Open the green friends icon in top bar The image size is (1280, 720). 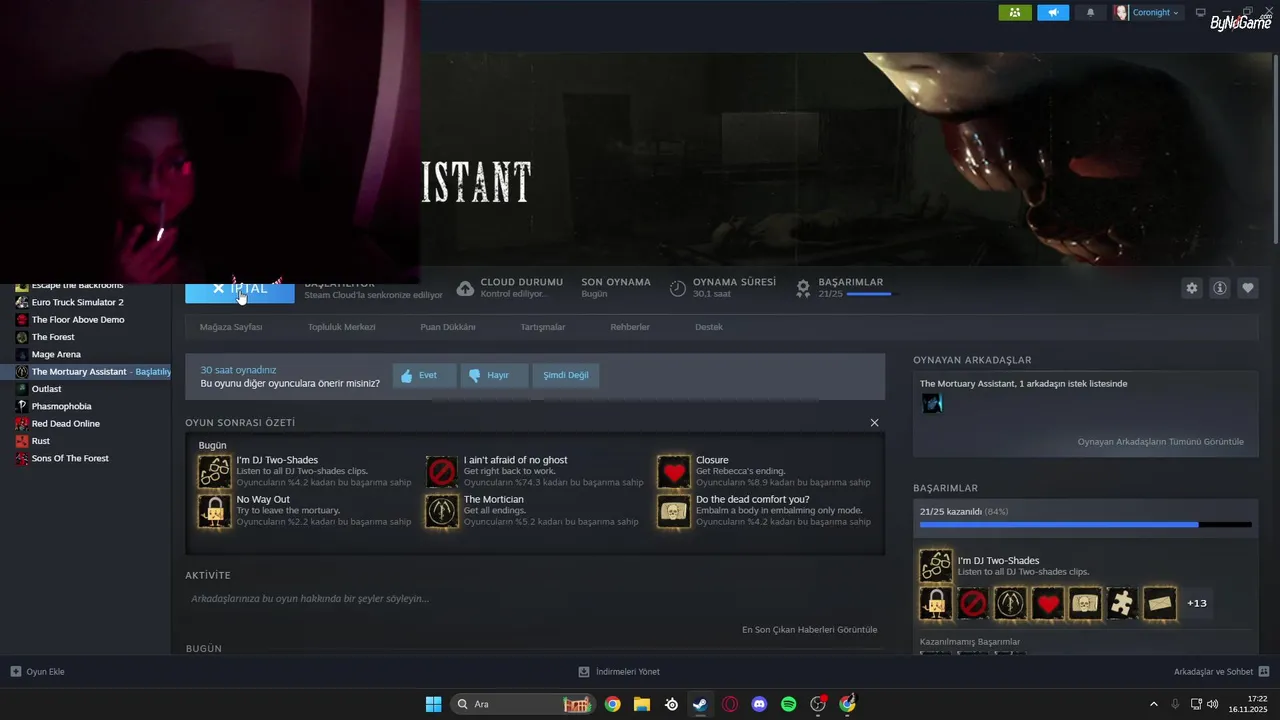click(1015, 13)
